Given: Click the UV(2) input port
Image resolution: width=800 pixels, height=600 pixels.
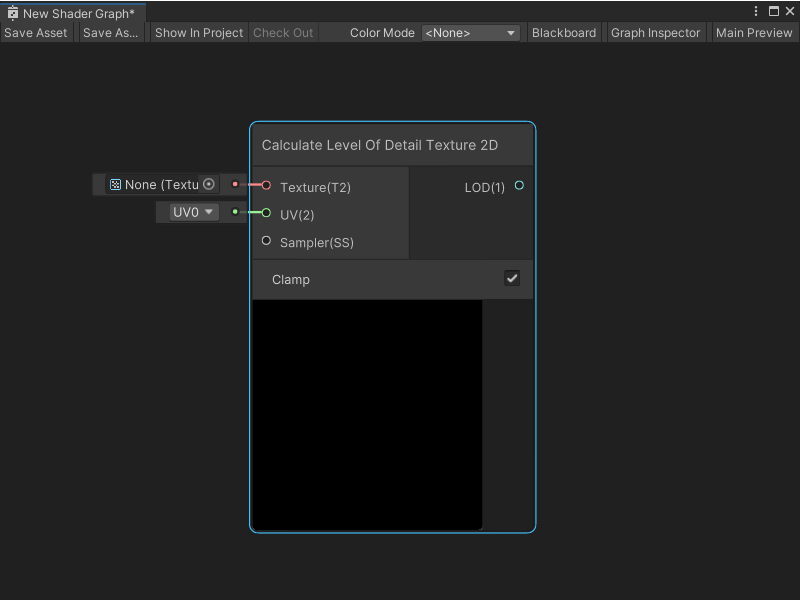Looking at the screenshot, I should (x=266, y=212).
